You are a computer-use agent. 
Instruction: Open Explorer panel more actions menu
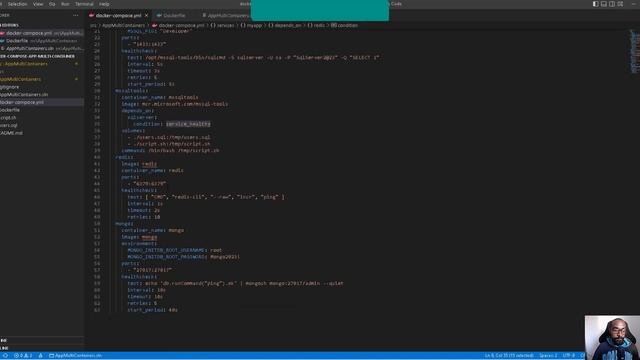[76, 16]
